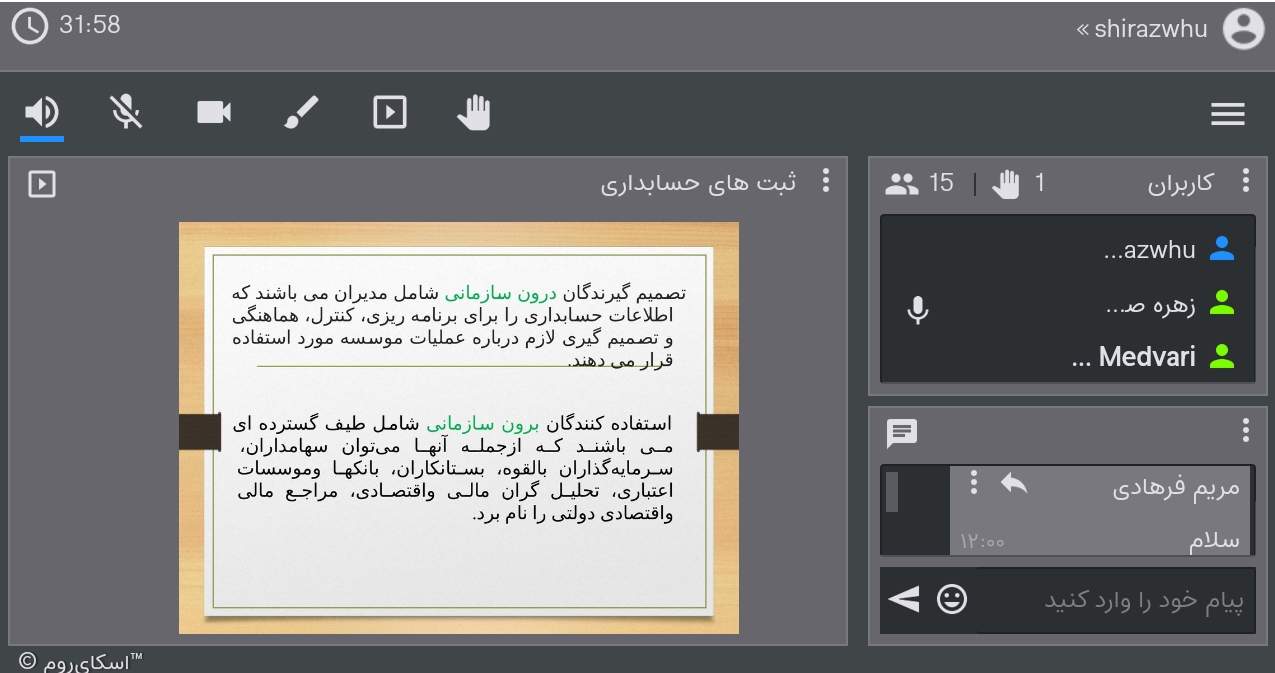Reply to مریم فرهادی's message

[x=1014, y=484]
